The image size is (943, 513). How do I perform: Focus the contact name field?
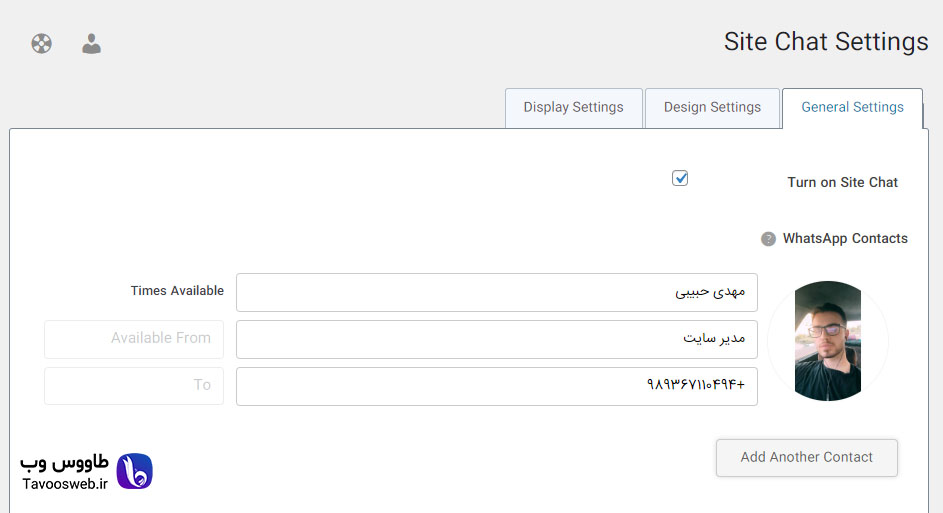[x=497, y=292]
